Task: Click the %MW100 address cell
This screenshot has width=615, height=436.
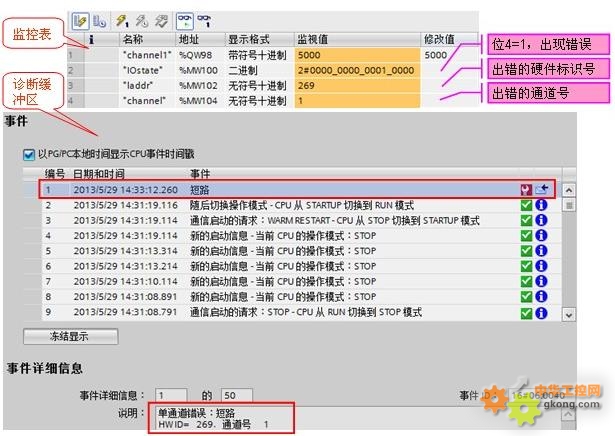Action: 200,71
